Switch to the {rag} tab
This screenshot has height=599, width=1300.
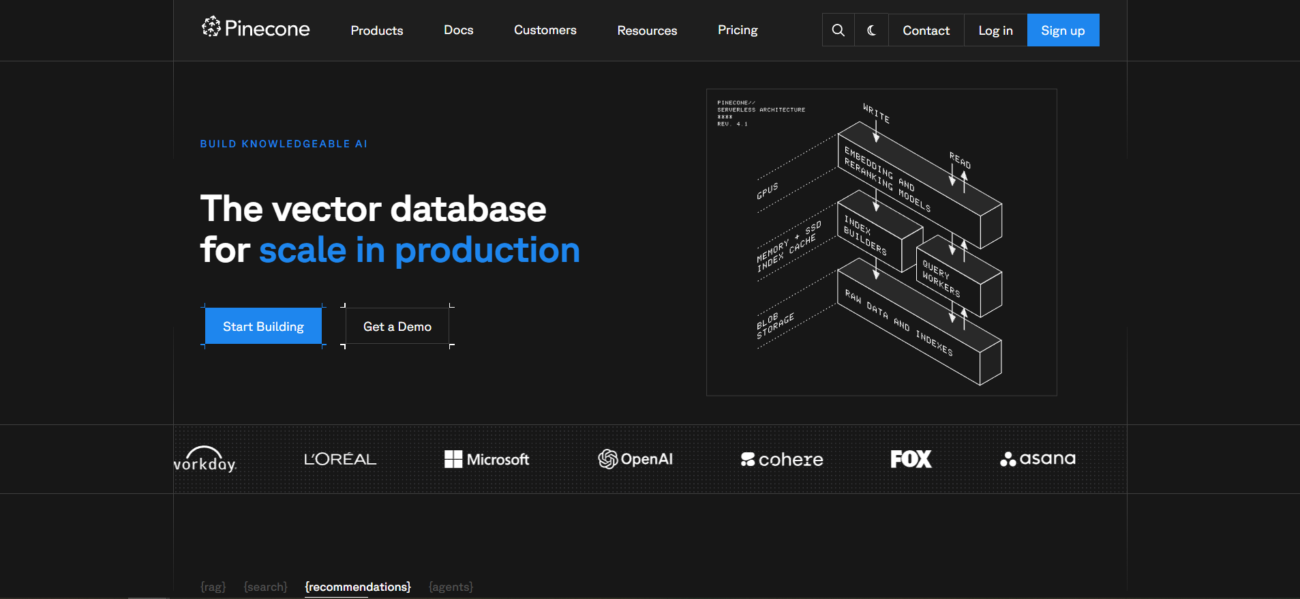(213, 587)
